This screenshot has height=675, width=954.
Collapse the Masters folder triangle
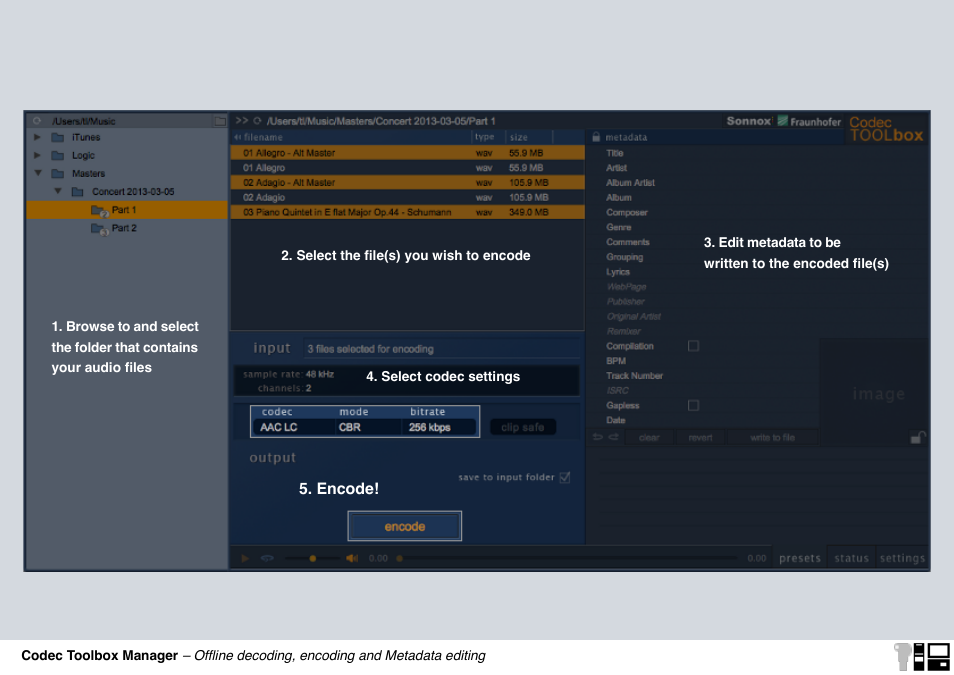pyautogui.click(x=38, y=173)
